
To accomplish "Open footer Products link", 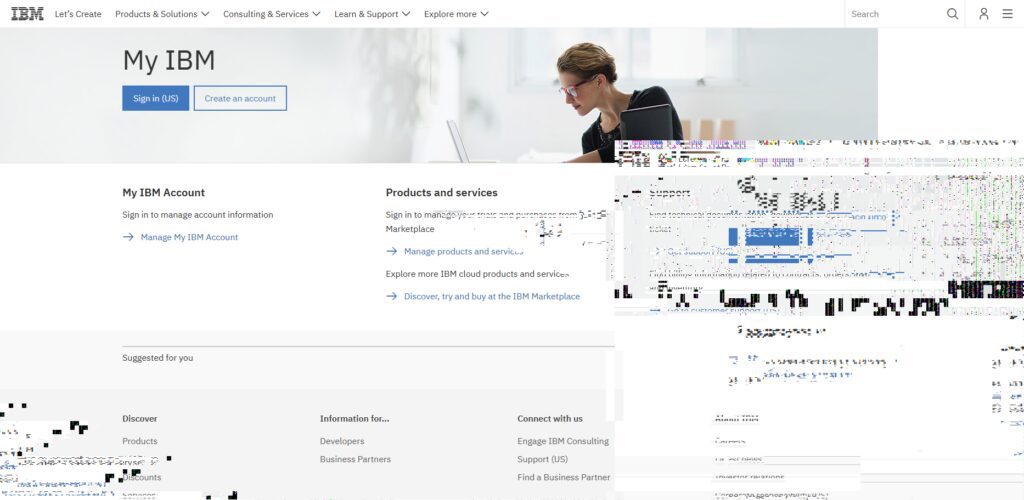I will [x=140, y=441].
